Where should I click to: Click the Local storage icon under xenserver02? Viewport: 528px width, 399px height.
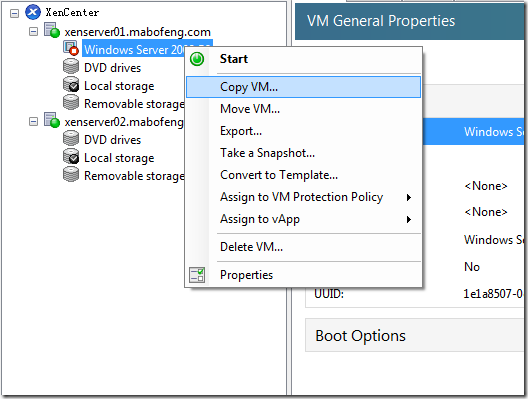tap(71, 156)
